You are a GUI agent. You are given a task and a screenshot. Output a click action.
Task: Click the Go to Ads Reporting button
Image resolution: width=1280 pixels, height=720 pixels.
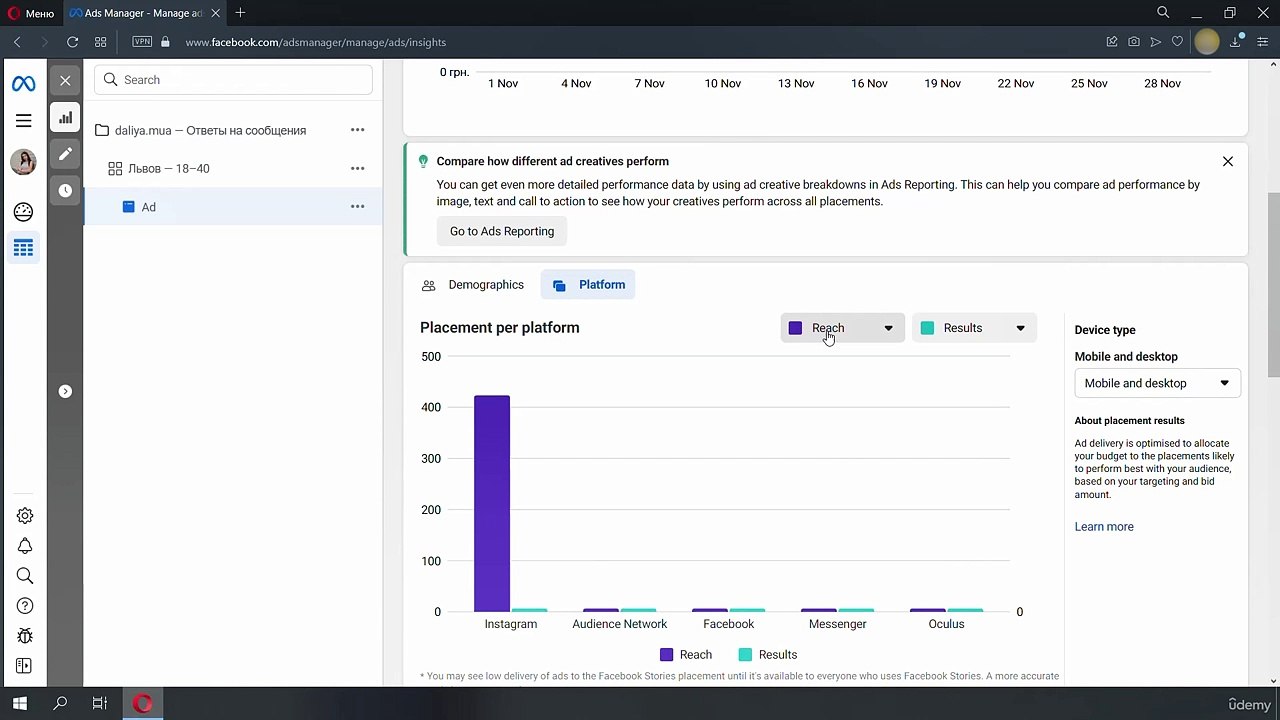click(502, 231)
